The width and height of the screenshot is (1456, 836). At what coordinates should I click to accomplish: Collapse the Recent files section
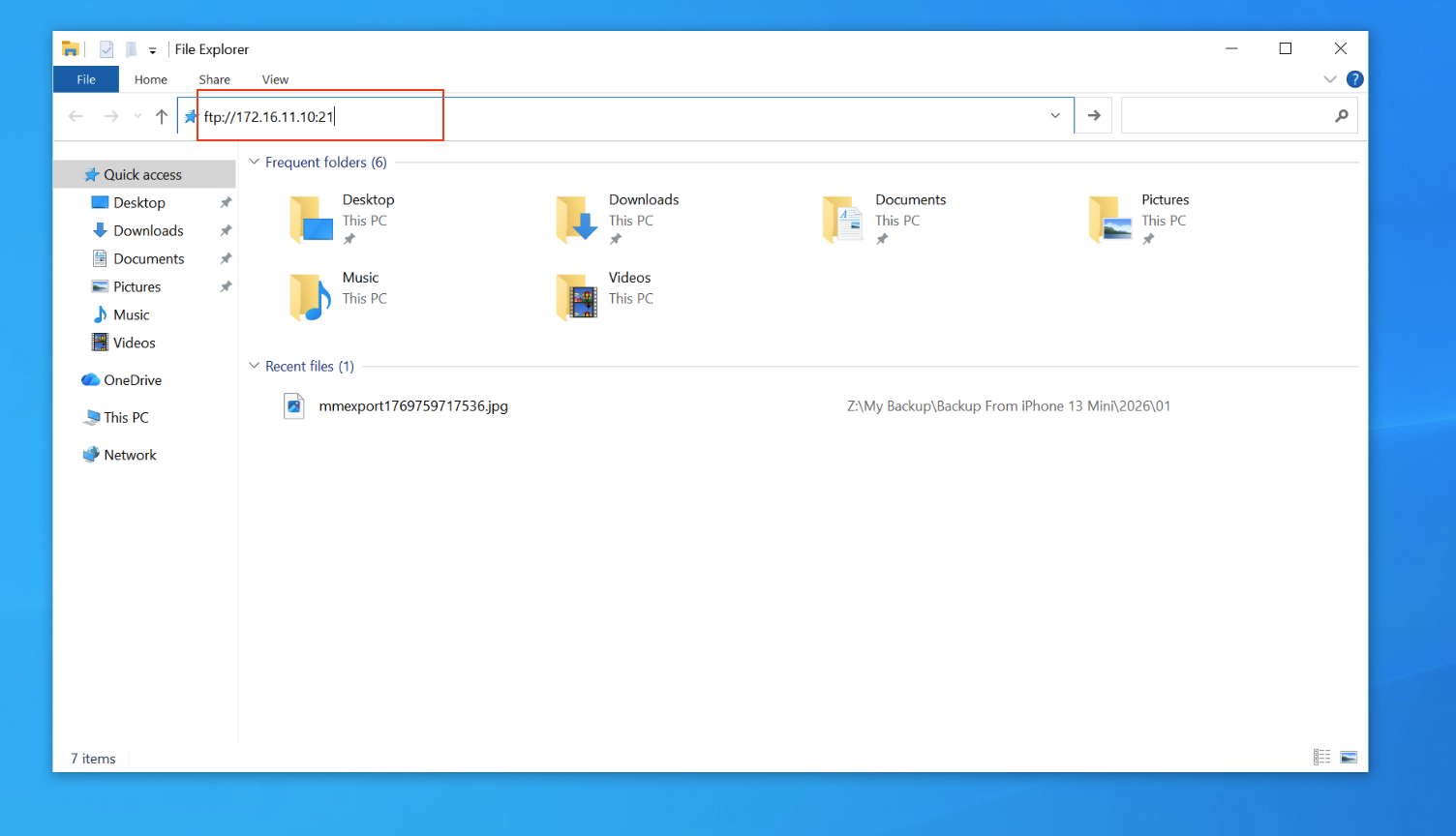[x=255, y=366]
